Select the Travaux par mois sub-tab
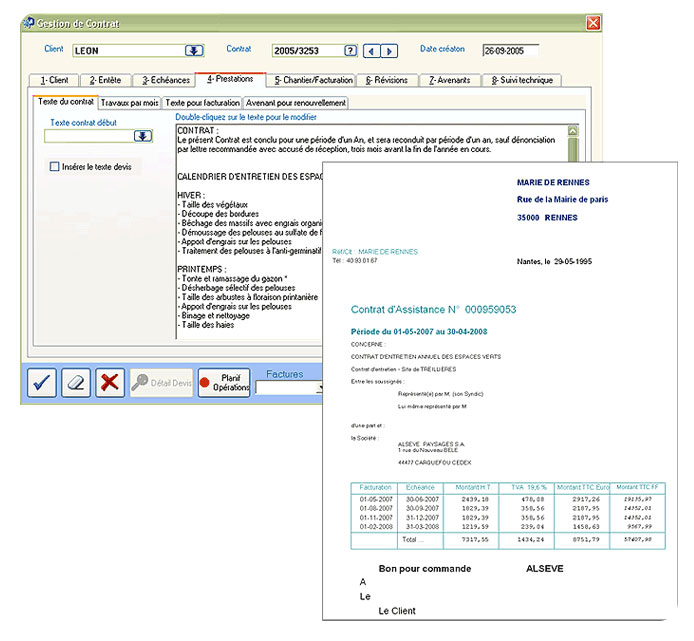 [x=129, y=103]
